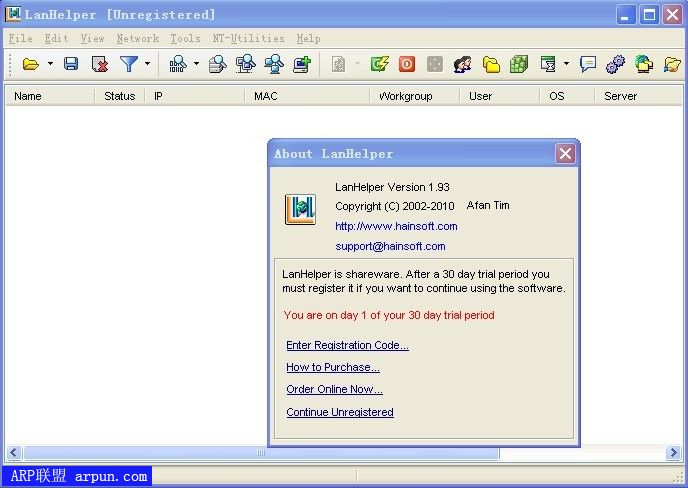Image resolution: width=688 pixels, height=488 pixels.
Task: Expand the scheduler dropdown arrow
Action: [x=566, y=64]
